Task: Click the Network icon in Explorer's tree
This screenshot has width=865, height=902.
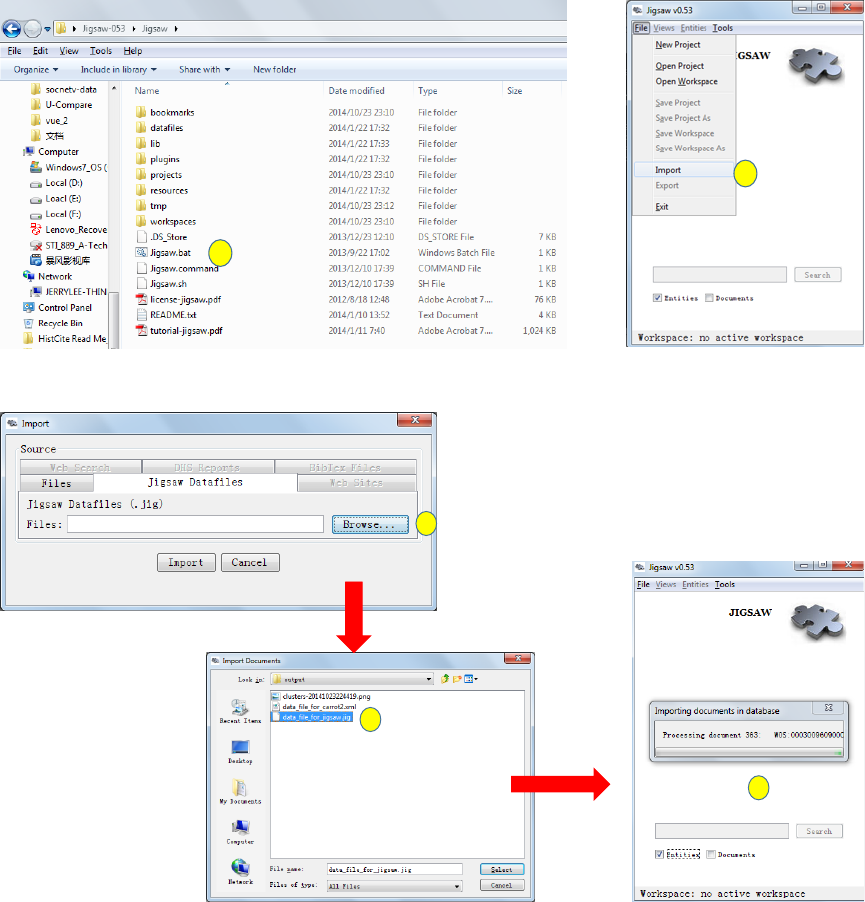Action: pyautogui.click(x=29, y=276)
